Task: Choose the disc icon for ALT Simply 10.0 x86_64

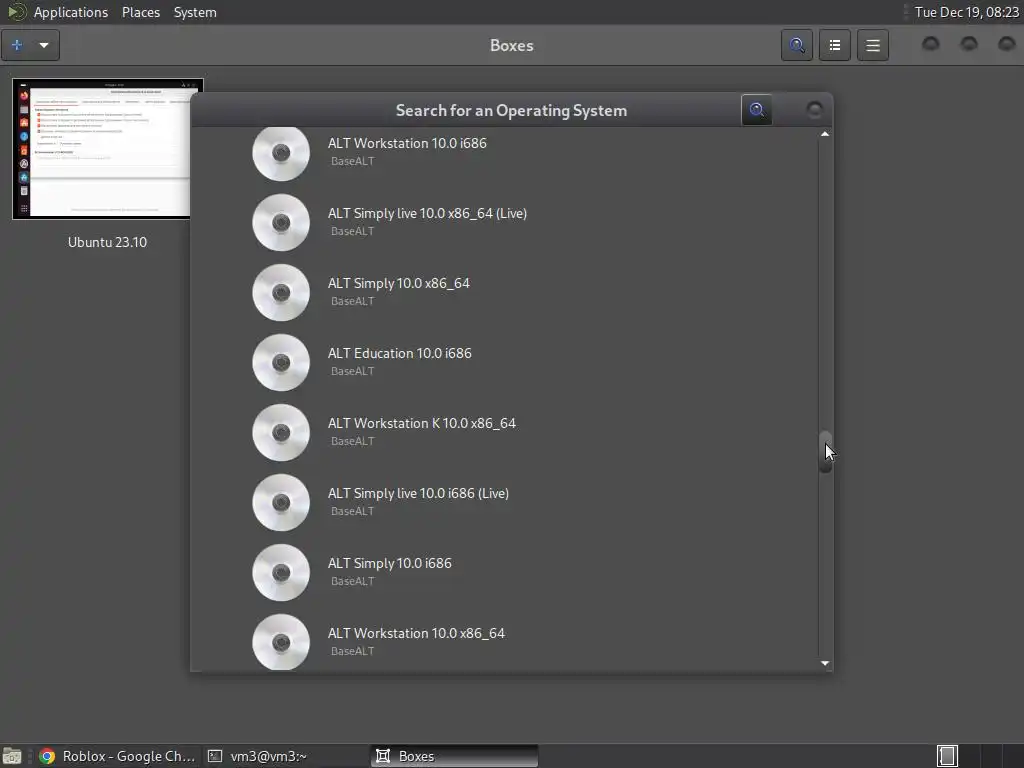Action: click(281, 293)
